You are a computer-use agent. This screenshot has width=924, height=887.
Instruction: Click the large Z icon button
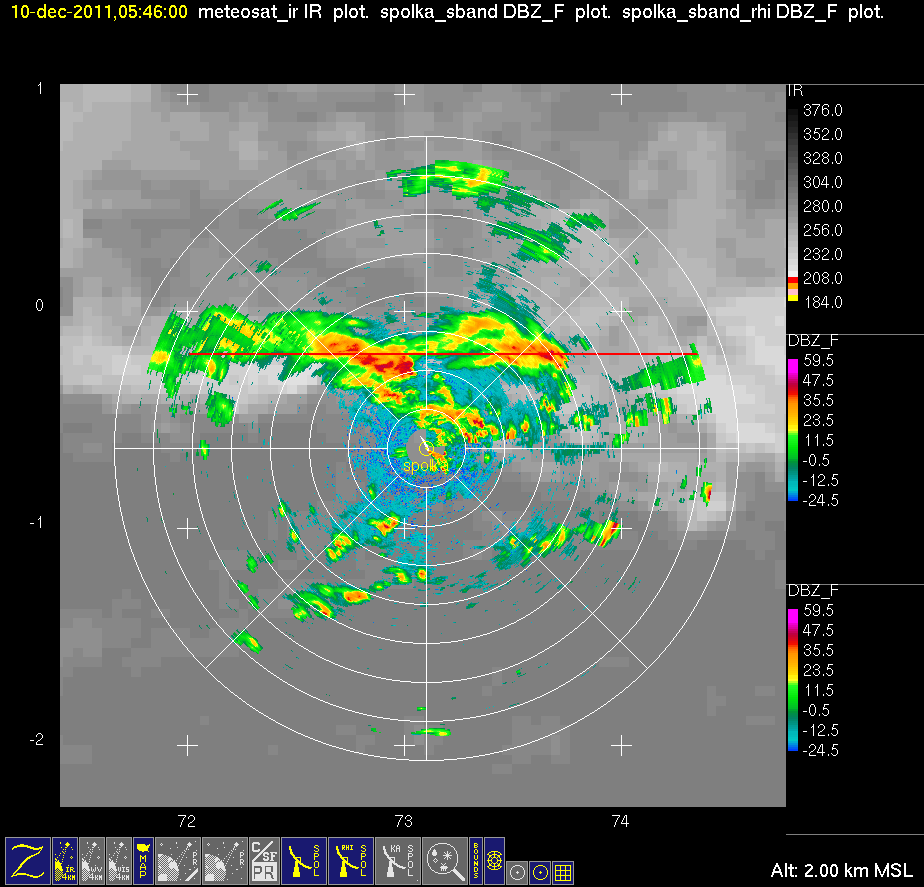pyautogui.click(x=27, y=860)
